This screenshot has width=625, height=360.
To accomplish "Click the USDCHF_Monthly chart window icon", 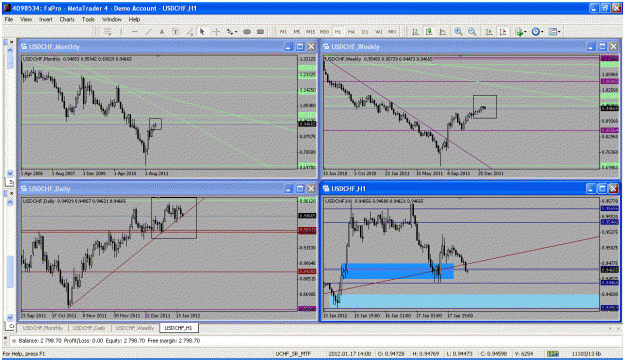I will point(24,47).
